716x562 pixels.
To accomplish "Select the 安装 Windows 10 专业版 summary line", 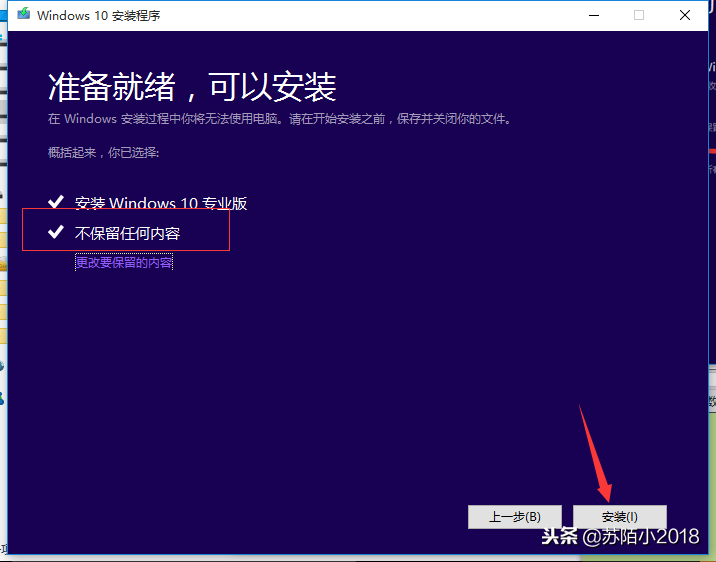I will (x=161, y=203).
